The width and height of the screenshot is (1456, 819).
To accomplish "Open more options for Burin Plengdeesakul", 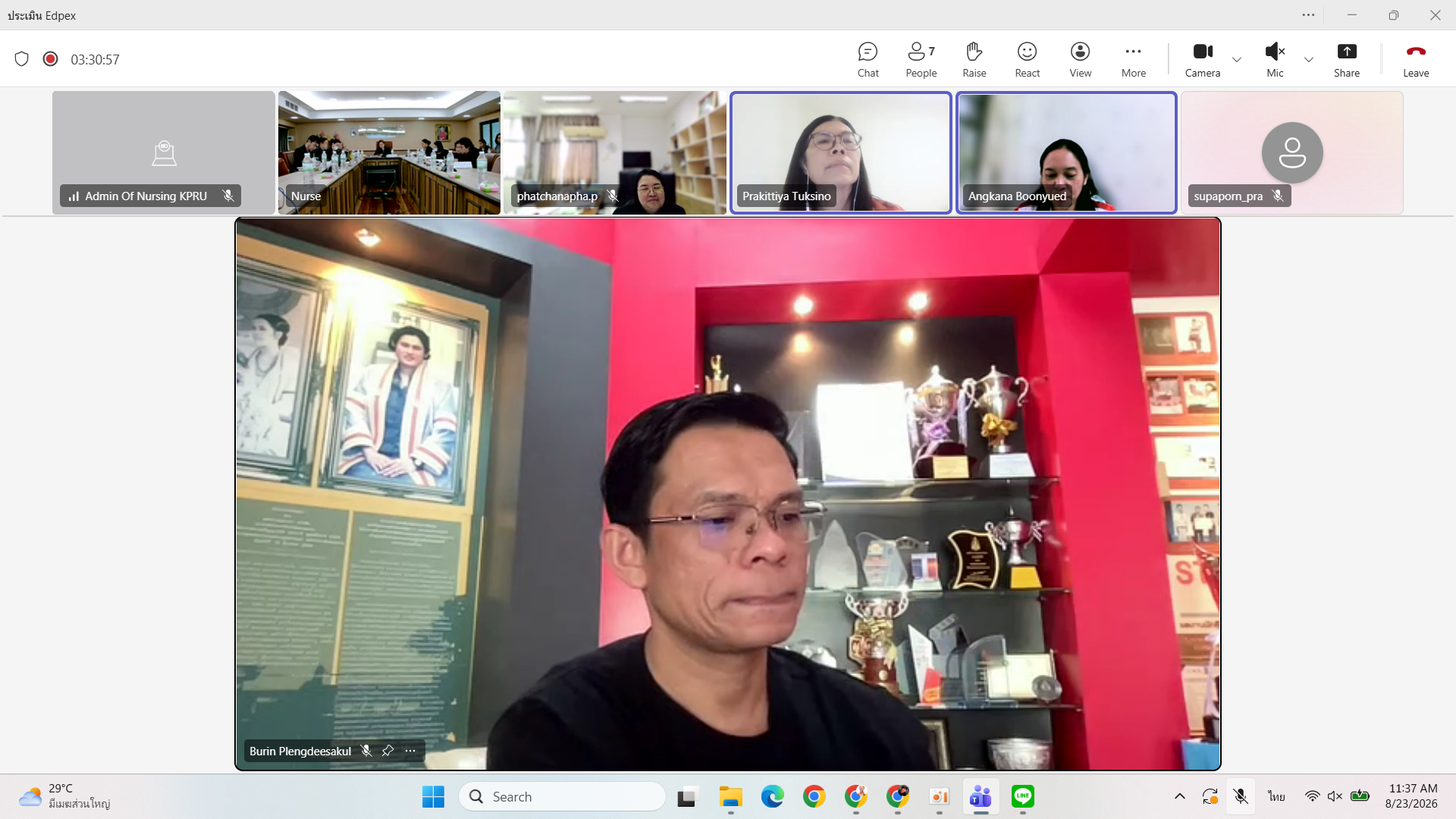I will pos(410,751).
